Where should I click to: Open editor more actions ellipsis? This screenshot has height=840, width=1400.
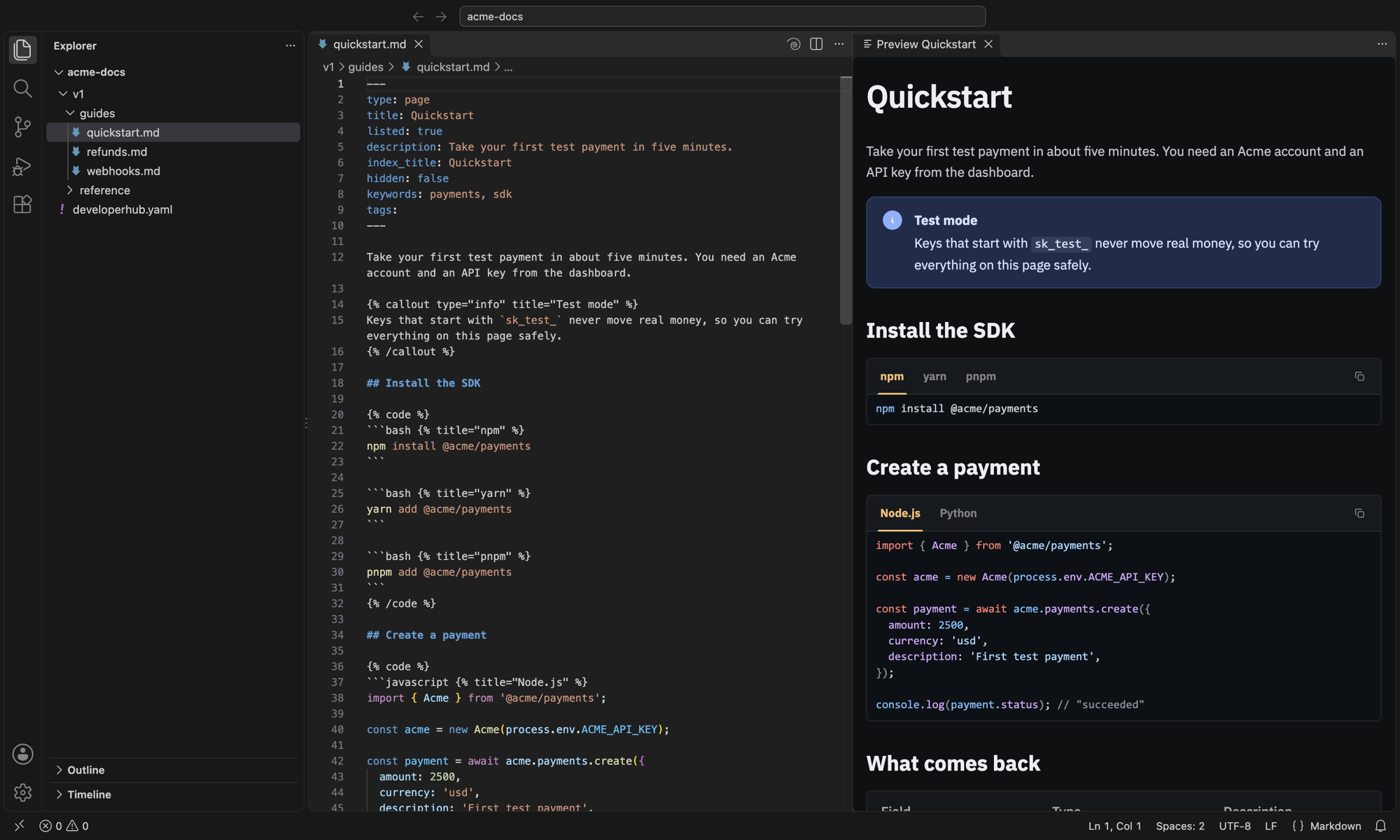(x=839, y=44)
